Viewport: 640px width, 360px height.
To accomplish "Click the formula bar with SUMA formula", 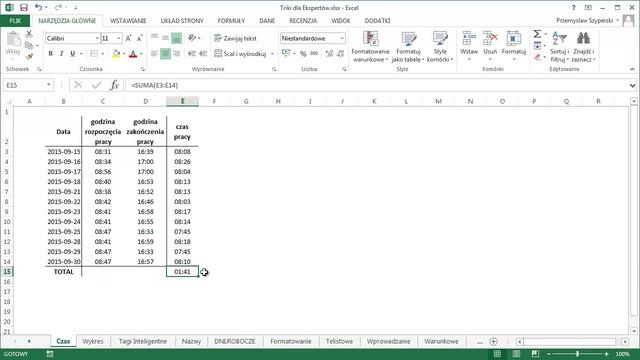I will 376,85.
